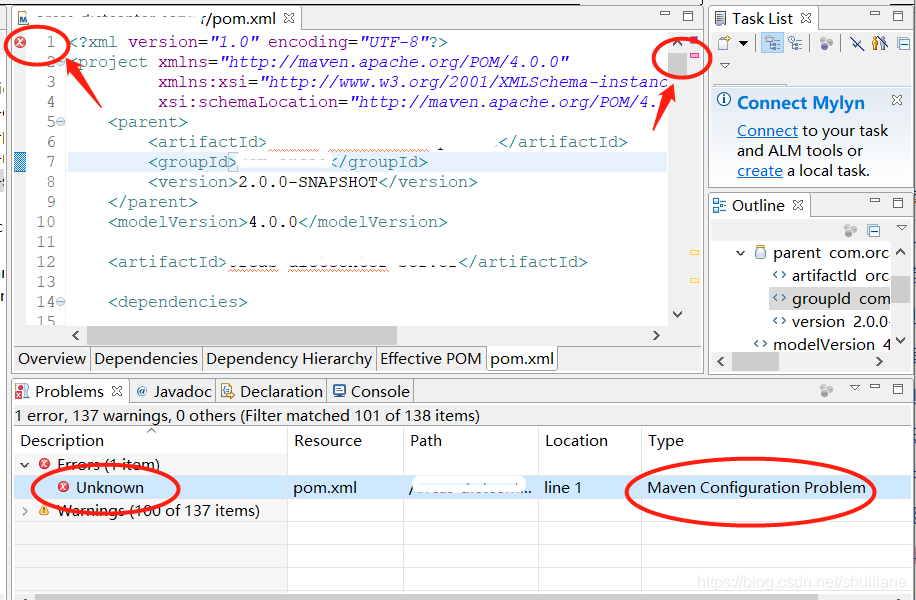Expand Warnings group in Problems view

pos(25,509)
